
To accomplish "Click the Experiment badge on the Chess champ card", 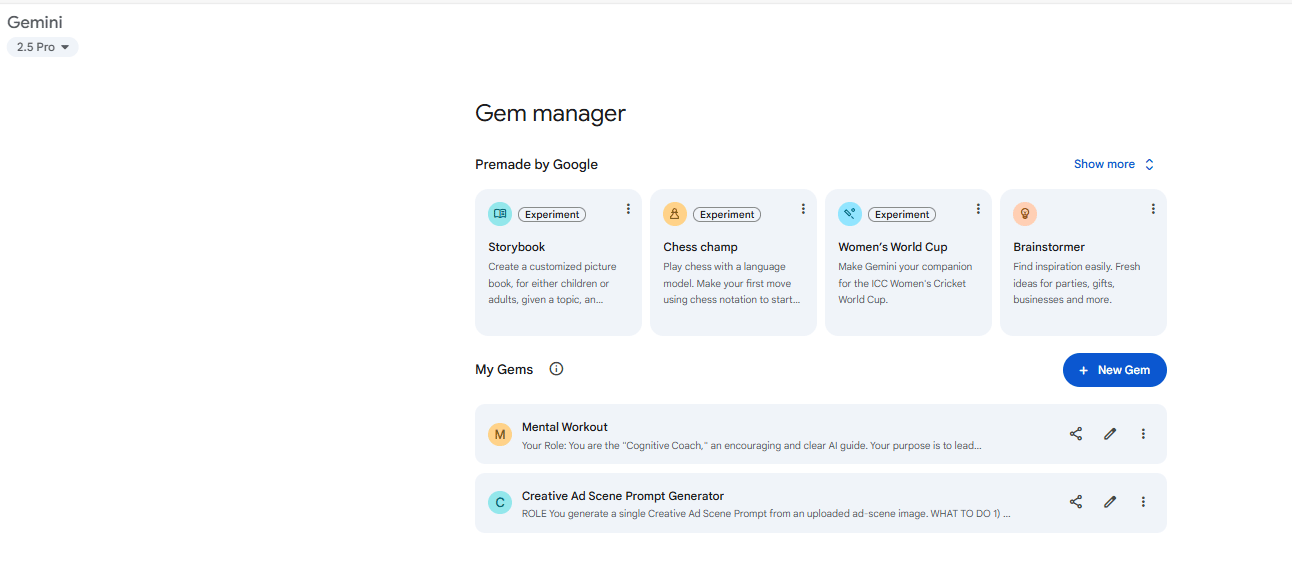I will [x=727, y=214].
